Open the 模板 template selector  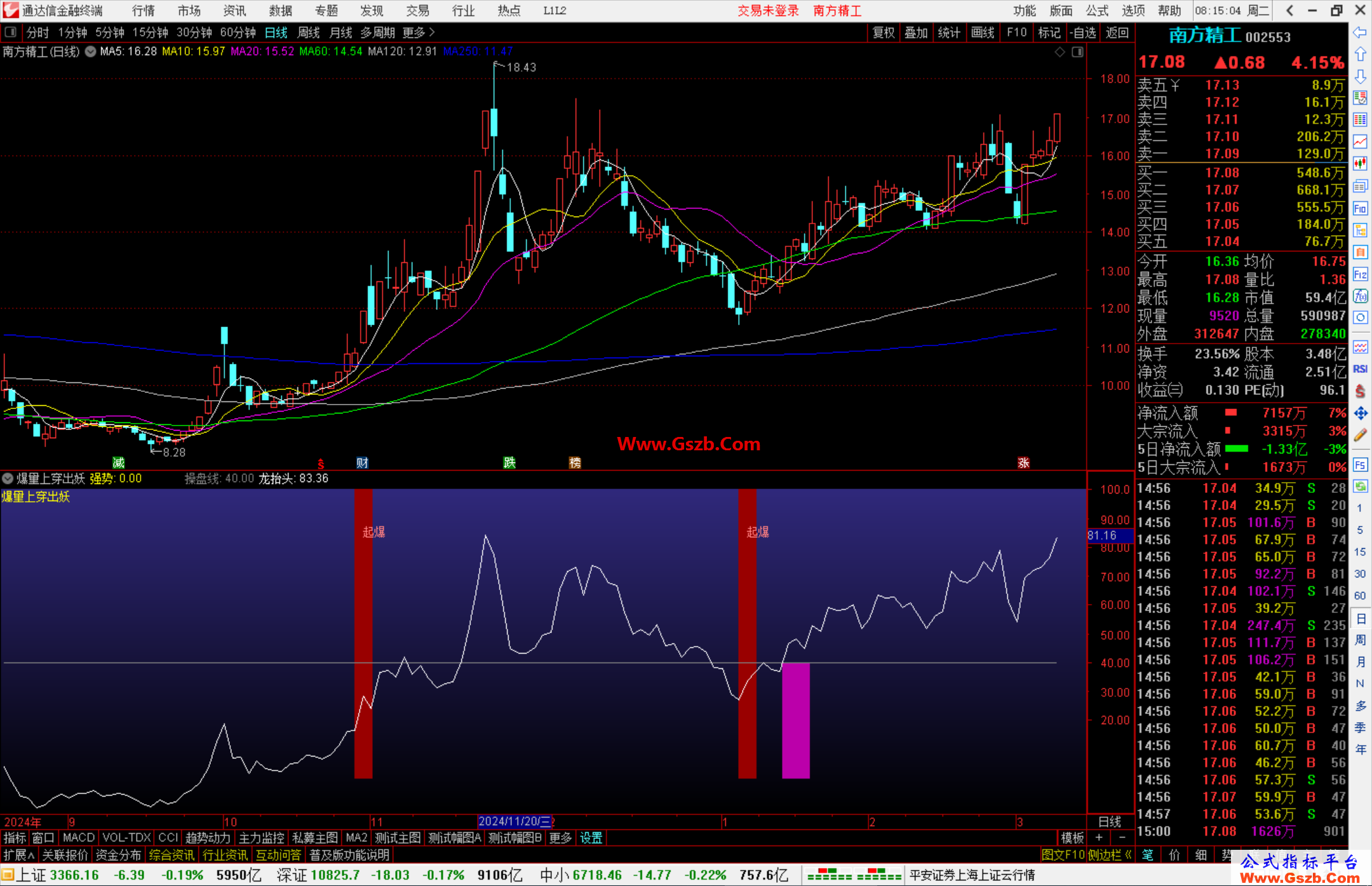coord(1072,838)
